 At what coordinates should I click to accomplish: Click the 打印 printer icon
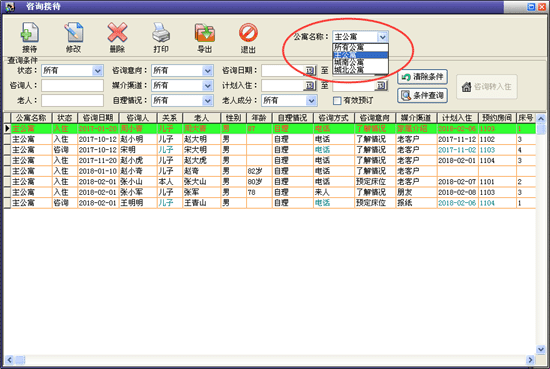pos(161,33)
